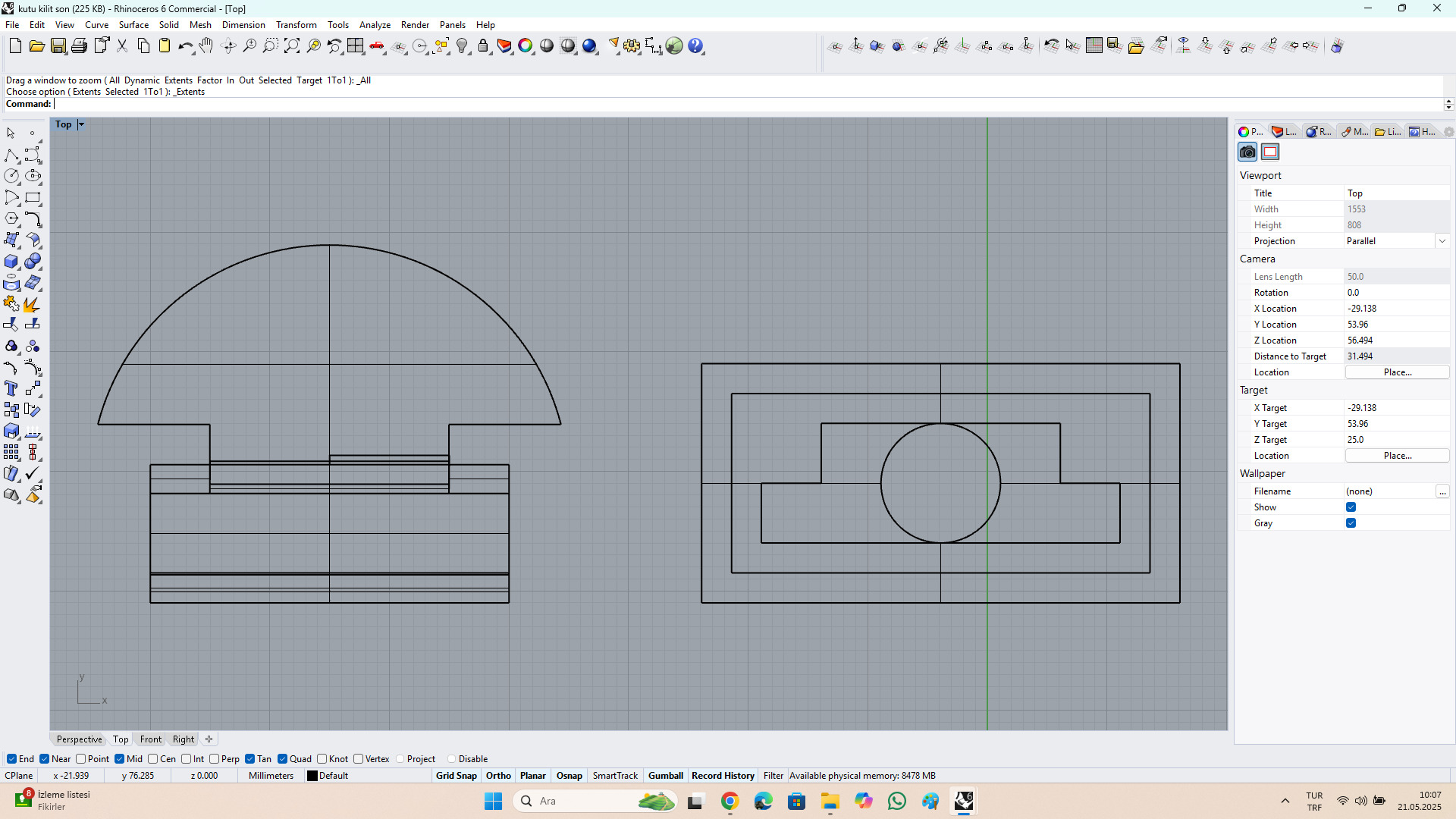Viewport: 1456px width, 819px height.
Task: Create a new file with New icon
Action: (15, 46)
